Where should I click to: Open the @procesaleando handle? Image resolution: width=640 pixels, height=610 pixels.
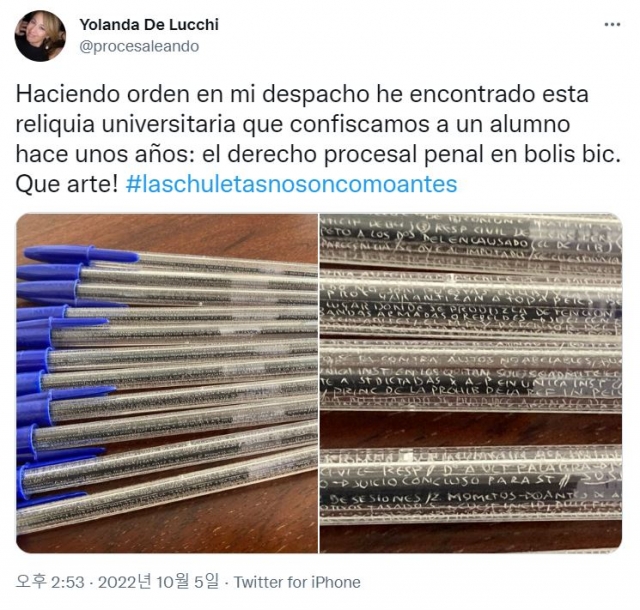pos(139,46)
